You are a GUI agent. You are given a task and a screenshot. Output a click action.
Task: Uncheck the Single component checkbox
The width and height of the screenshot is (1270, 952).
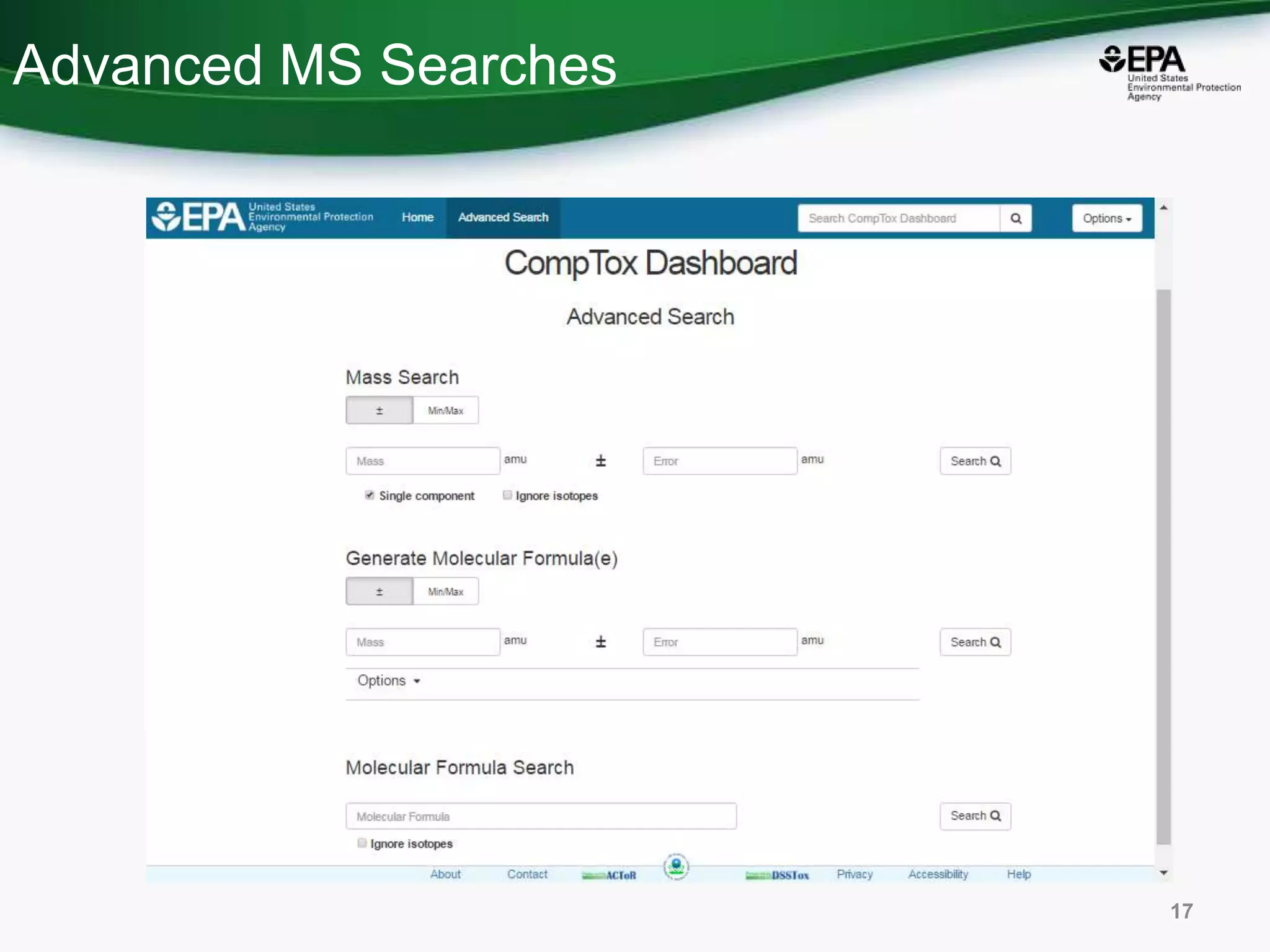(370, 495)
